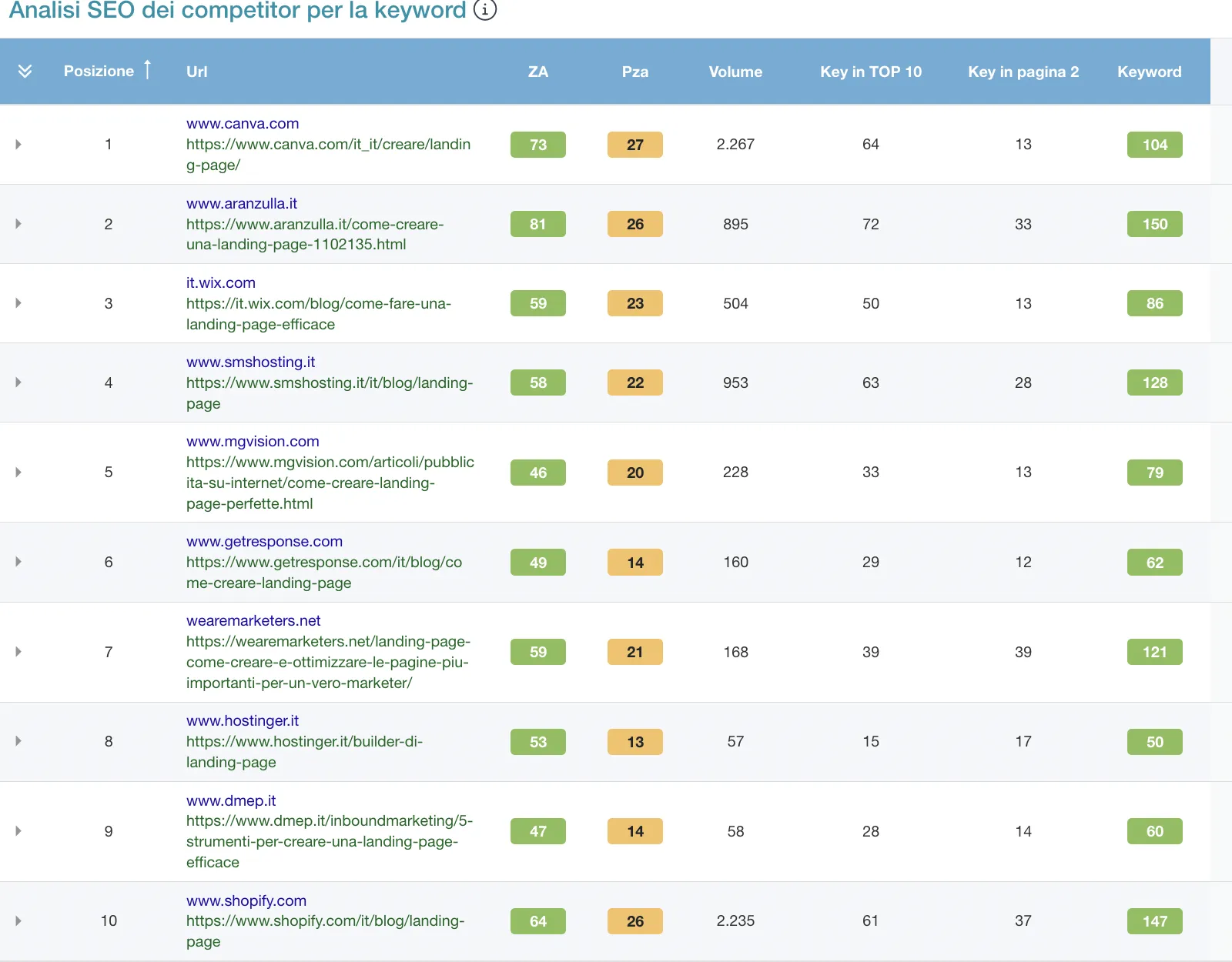Click the green ZA badge 73 for canva.com
Image resolution: width=1232 pixels, height=962 pixels.
[537, 144]
